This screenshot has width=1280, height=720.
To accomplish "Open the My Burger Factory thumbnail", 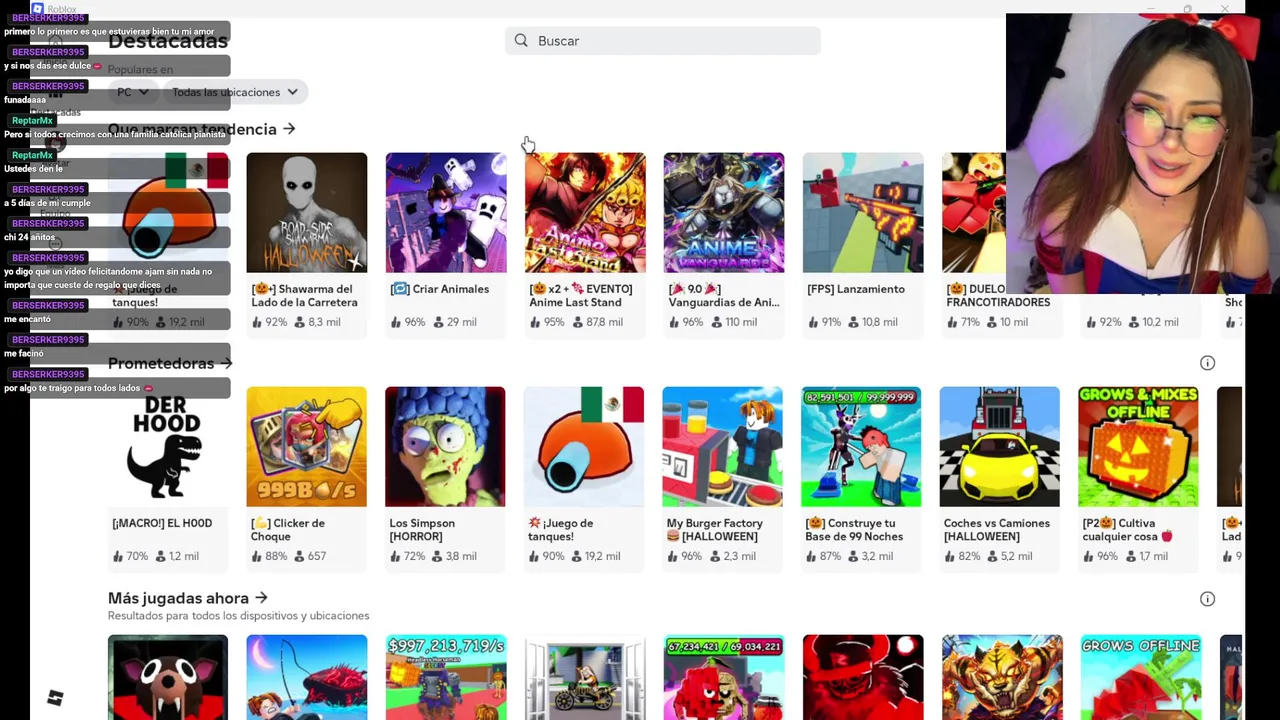I will click(x=722, y=447).
